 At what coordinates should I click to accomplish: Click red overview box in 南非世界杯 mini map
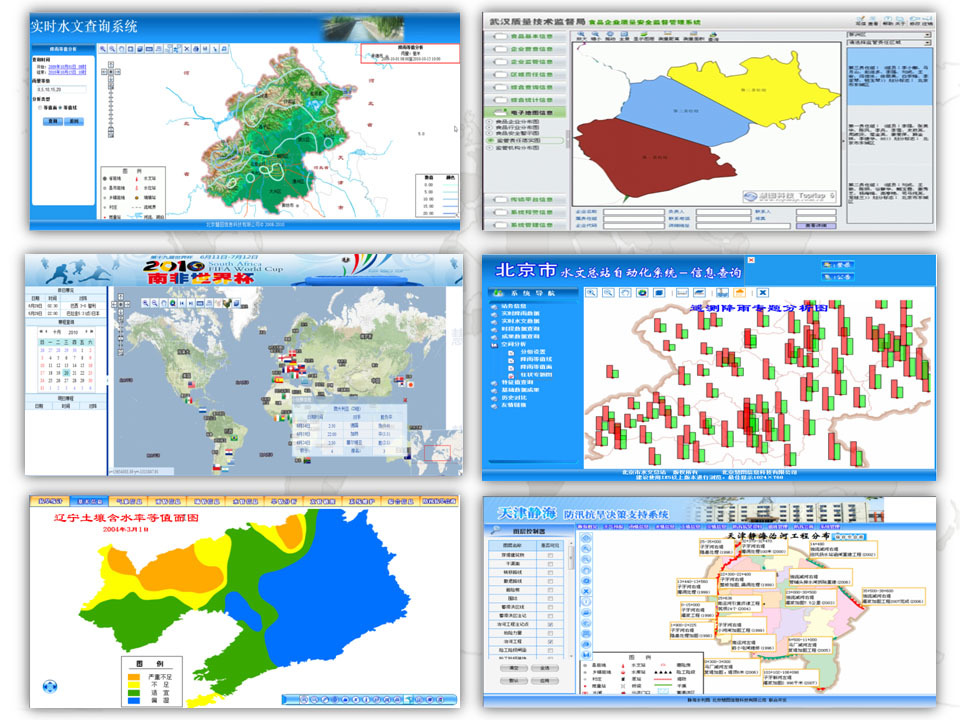pos(437,454)
